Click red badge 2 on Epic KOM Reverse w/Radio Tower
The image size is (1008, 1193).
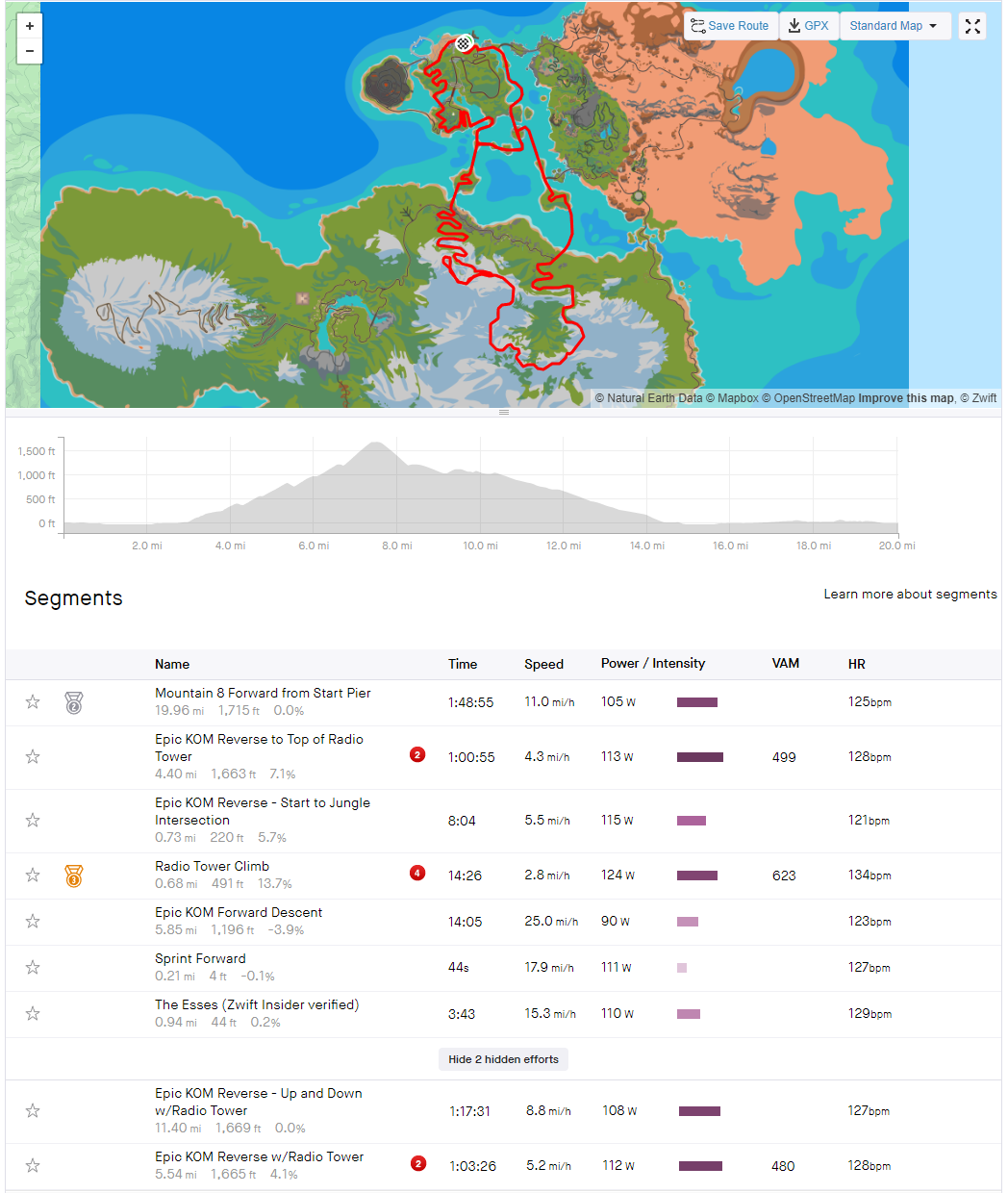[x=418, y=1163]
